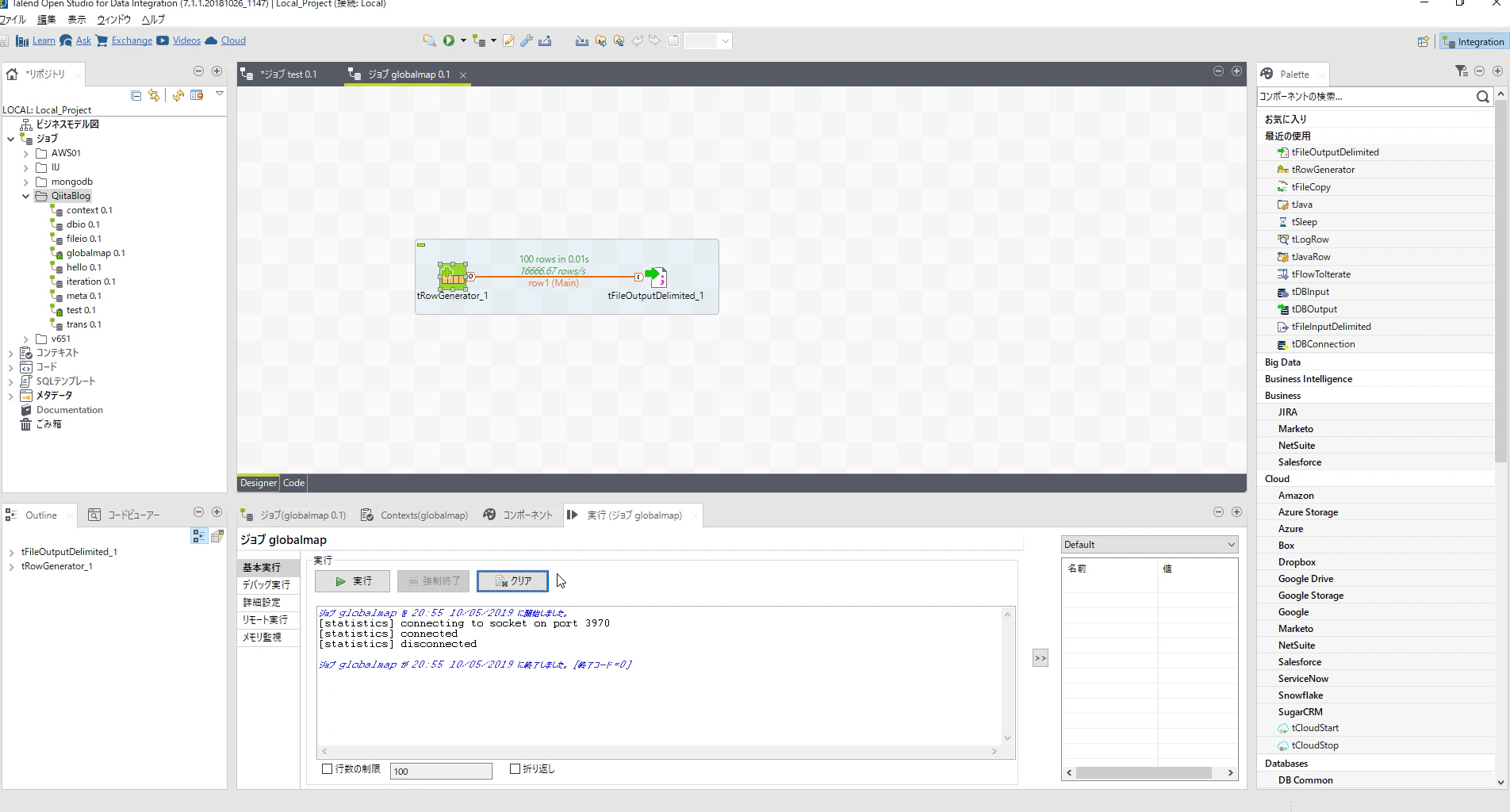Click the tRowGenerator_1 component on canvas
The image size is (1510, 812).
tap(452, 276)
